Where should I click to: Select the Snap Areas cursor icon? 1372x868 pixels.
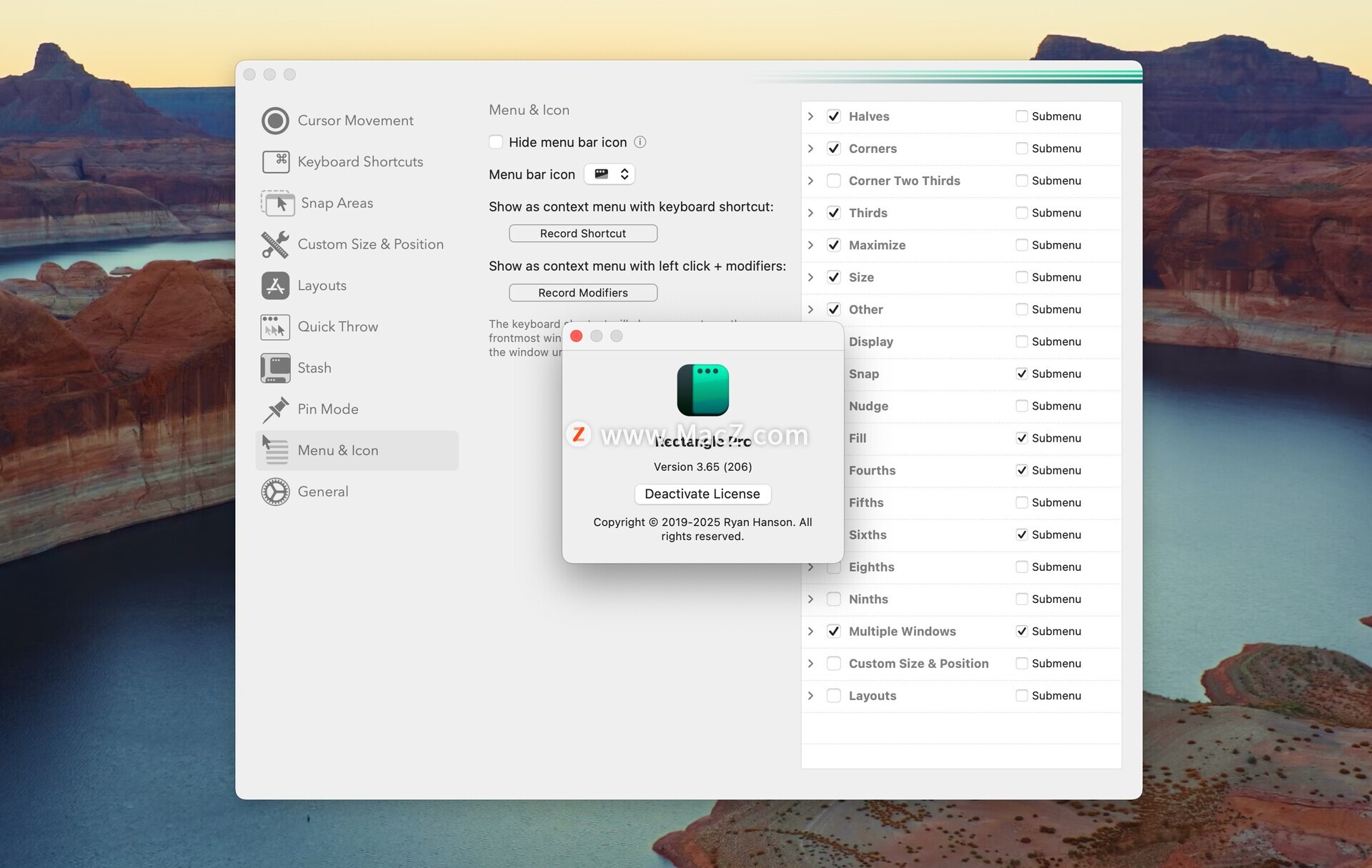point(277,204)
